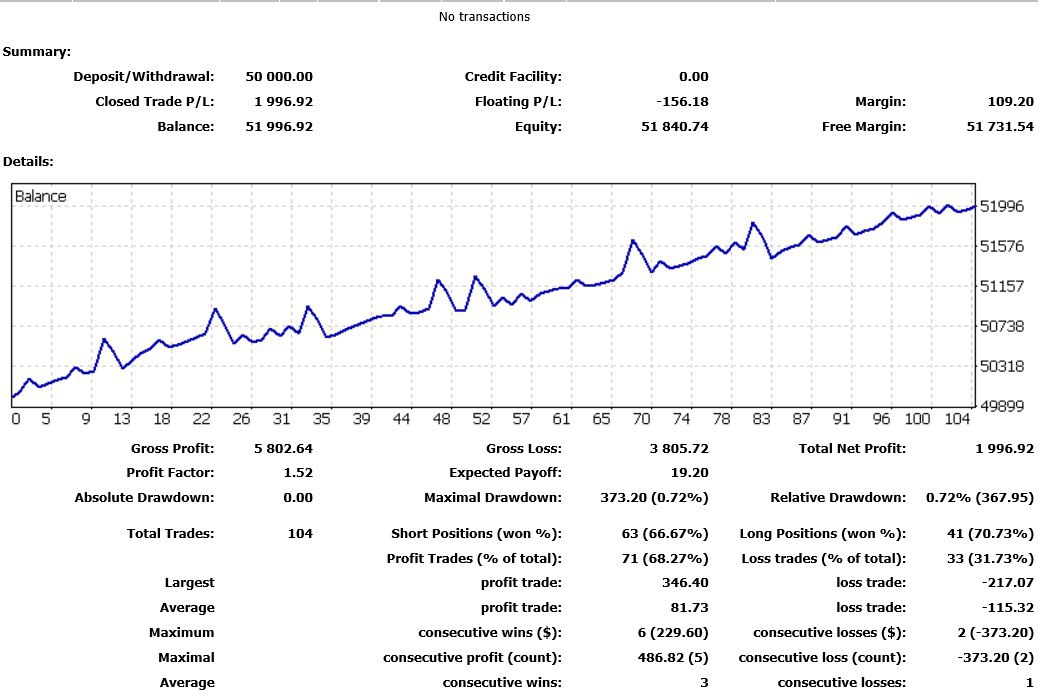Click the Balance chart title label
The image size is (1063, 698).
[x=41, y=197]
